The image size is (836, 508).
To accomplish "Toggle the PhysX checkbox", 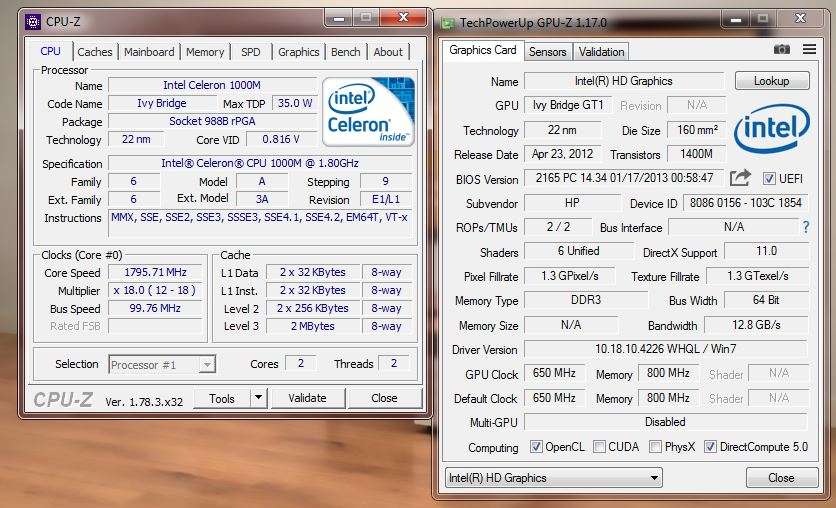I will pyautogui.click(x=655, y=447).
